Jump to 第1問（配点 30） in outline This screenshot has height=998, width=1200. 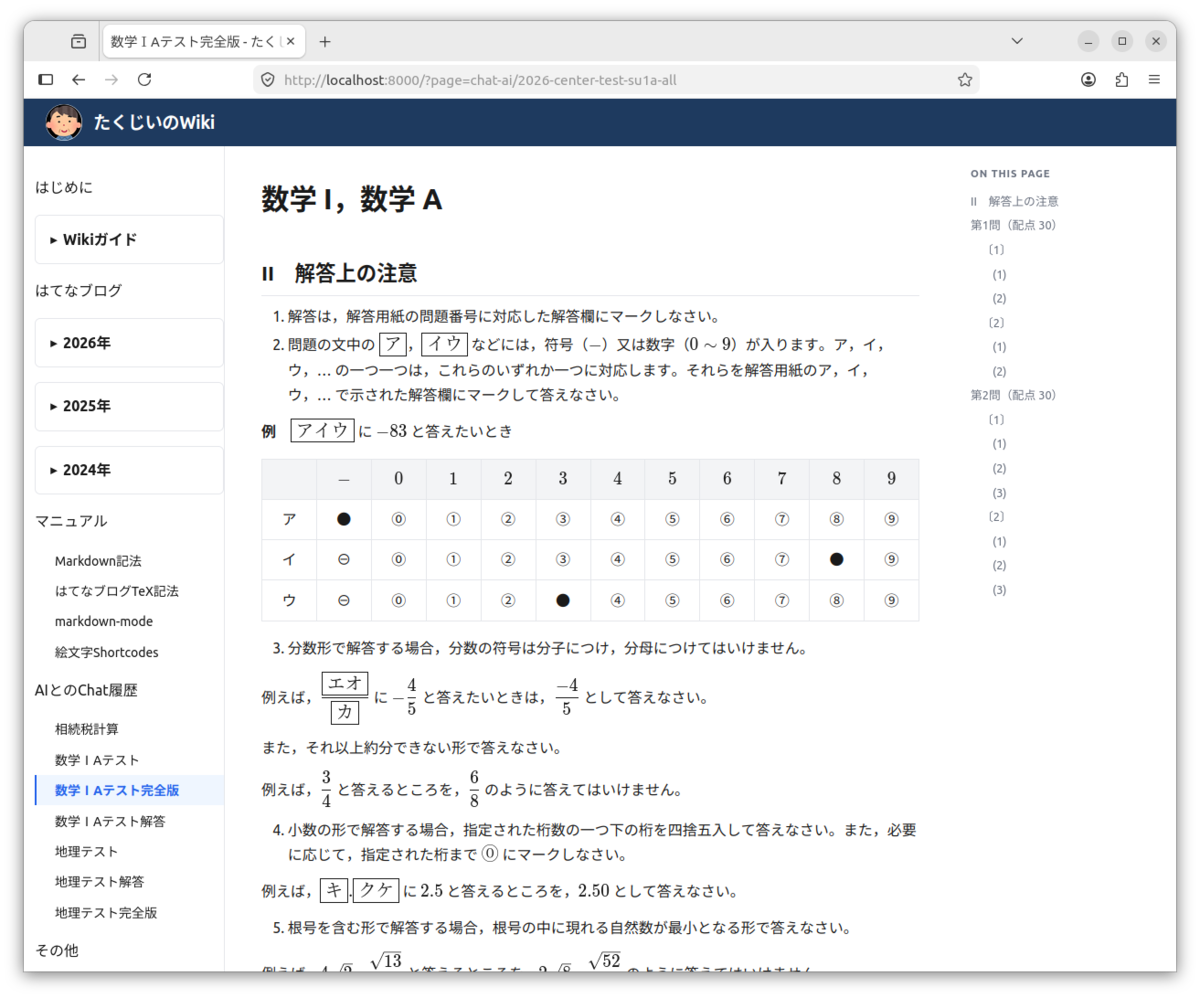click(x=1013, y=225)
